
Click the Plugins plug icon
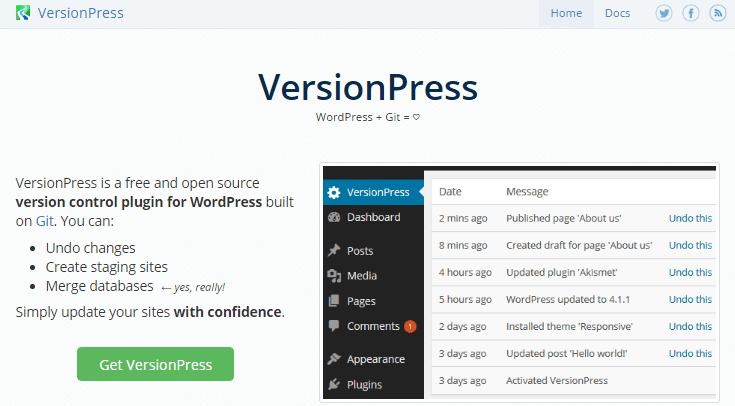coord(334,384)
